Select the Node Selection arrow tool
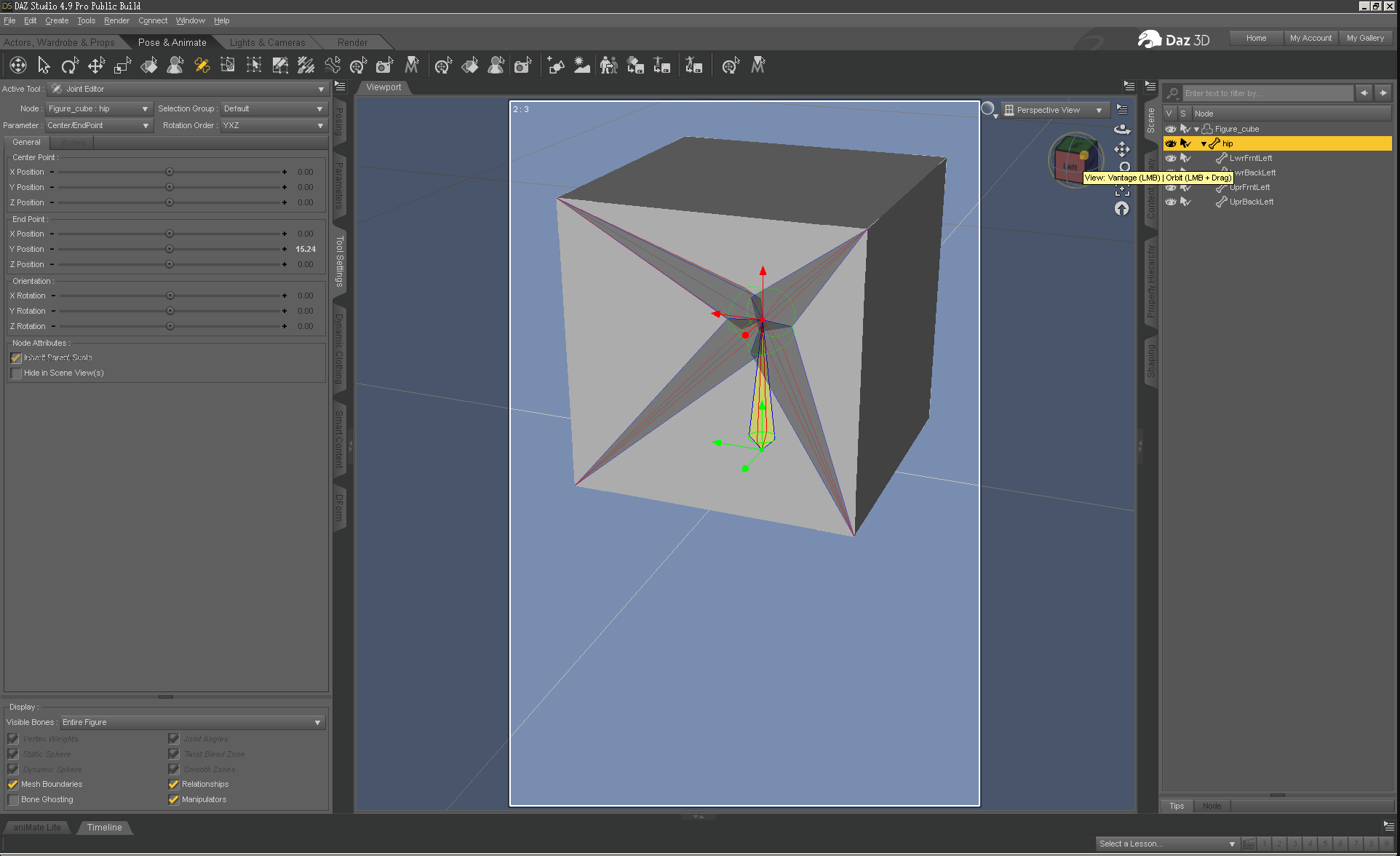The height and width of the screenshot is (856, 1400). [x=44, y=66]
